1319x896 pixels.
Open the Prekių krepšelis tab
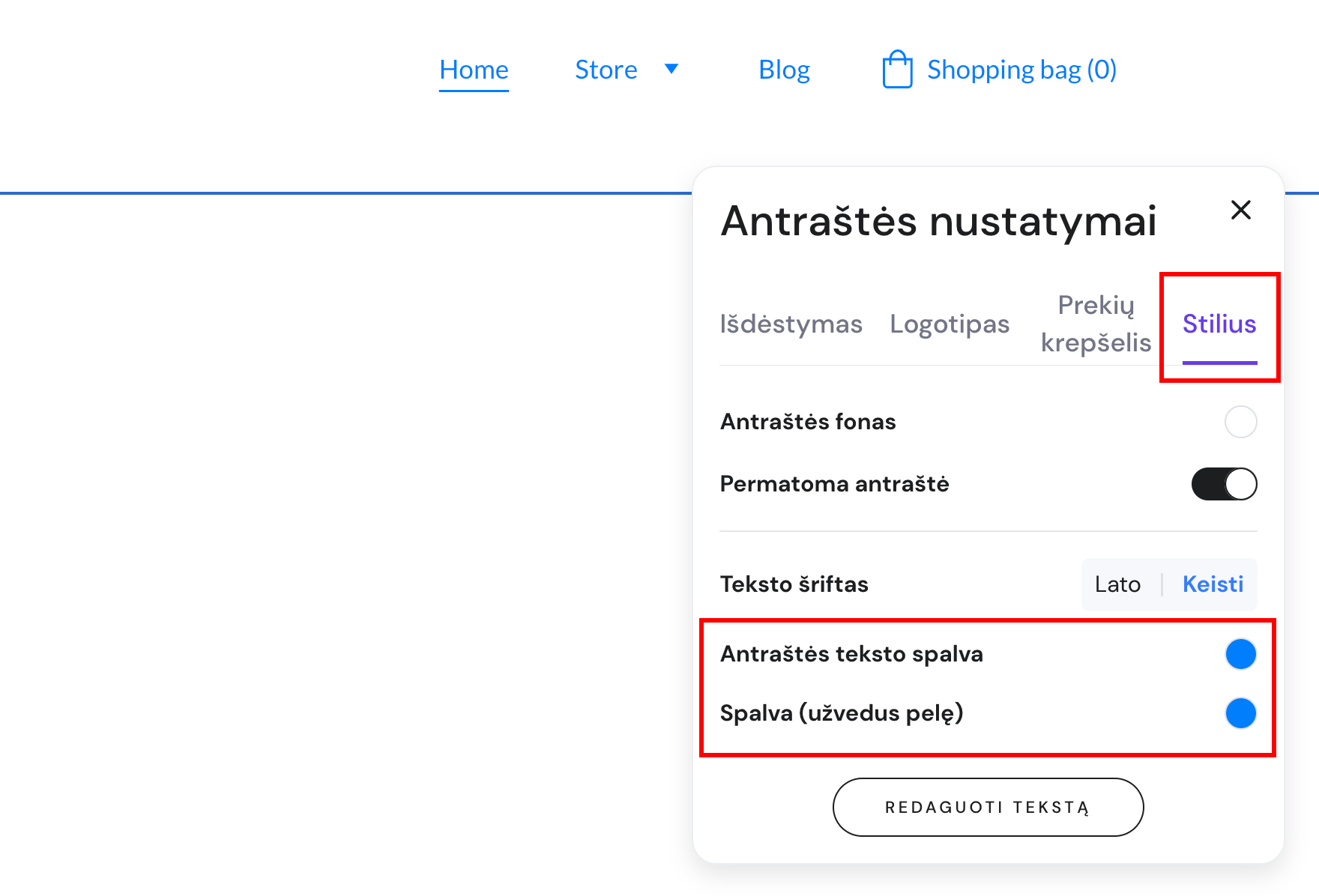coord(1096,324)
